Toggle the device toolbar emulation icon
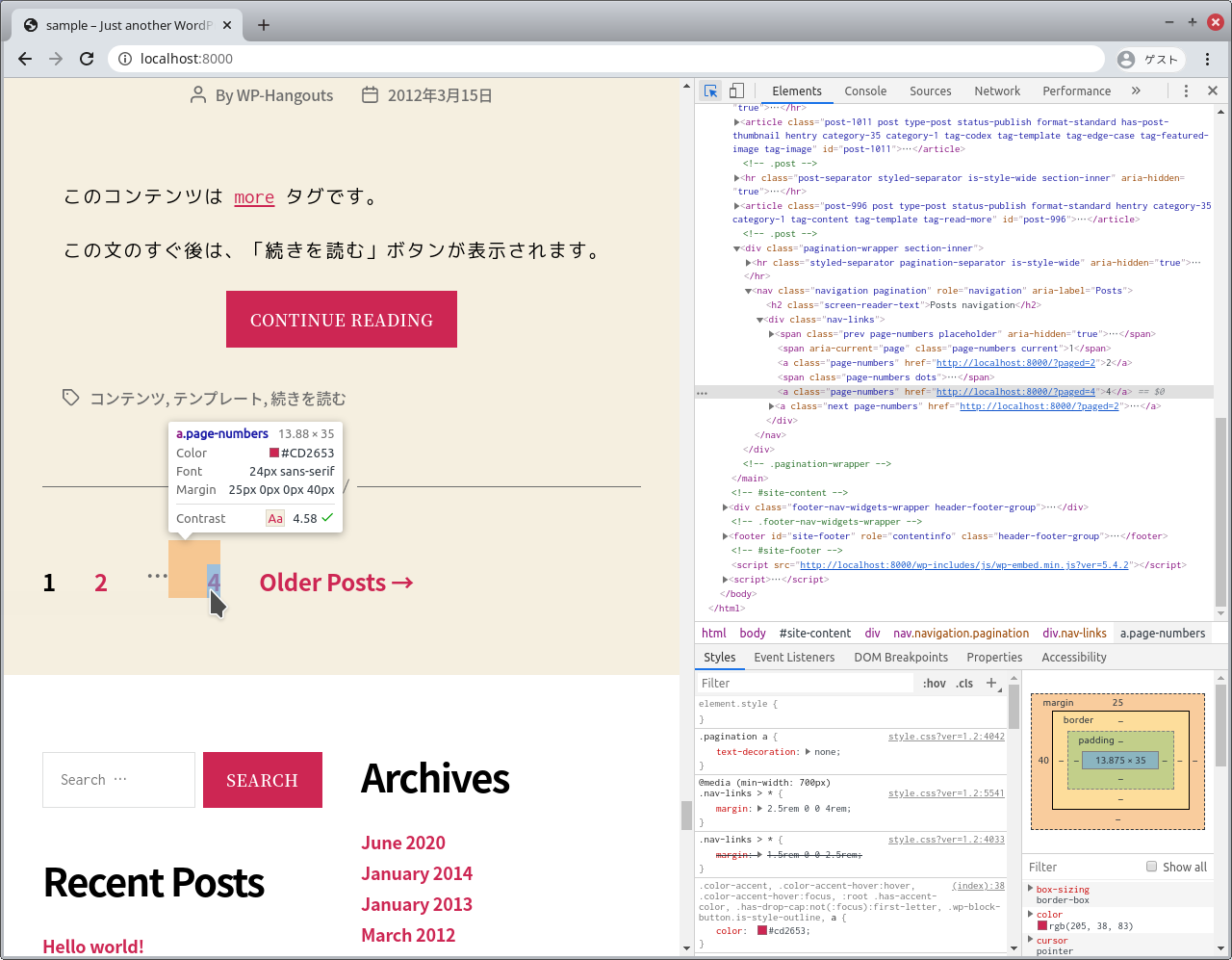The height and width of the screenshot is (960, 1232). 736,90
